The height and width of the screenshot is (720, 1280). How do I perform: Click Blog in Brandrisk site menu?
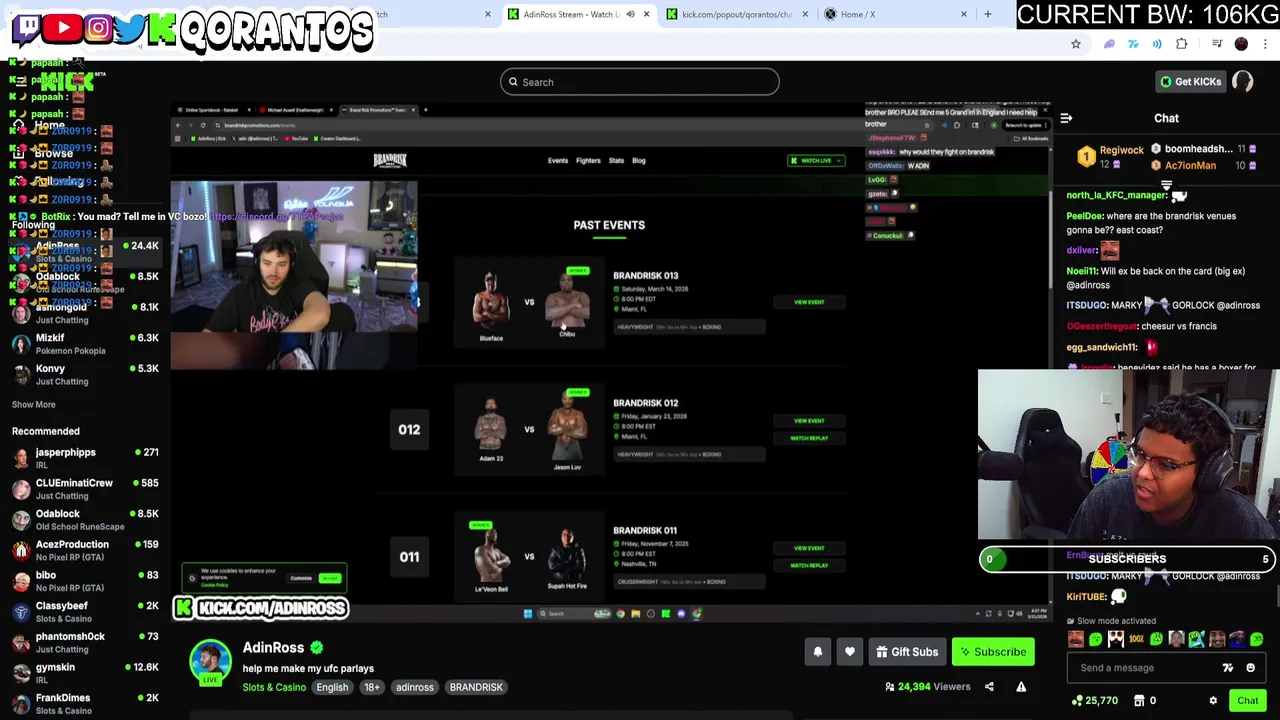(x=639, y=160)
